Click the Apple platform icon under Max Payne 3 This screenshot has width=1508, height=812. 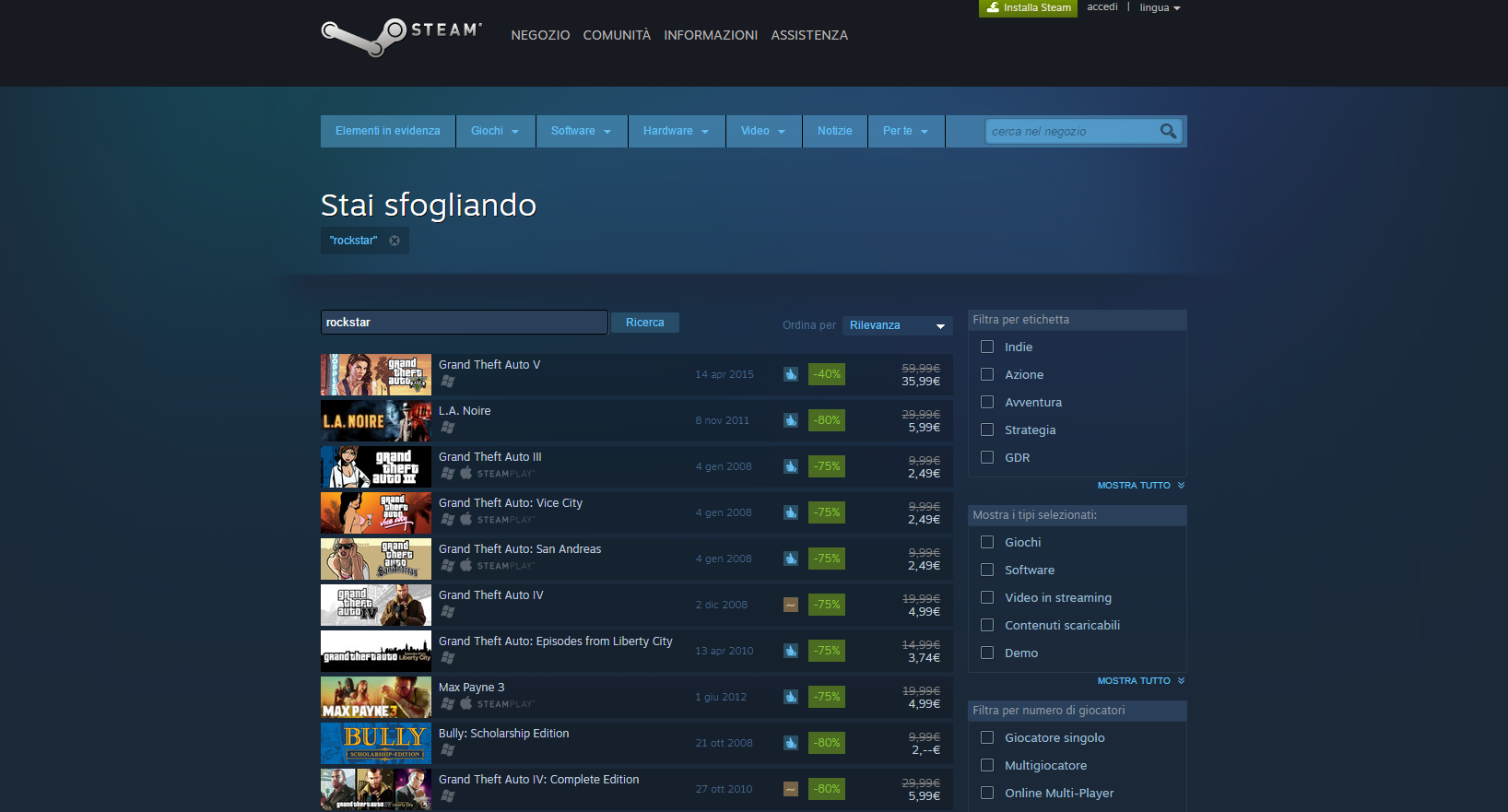click(x=466, y=703)
